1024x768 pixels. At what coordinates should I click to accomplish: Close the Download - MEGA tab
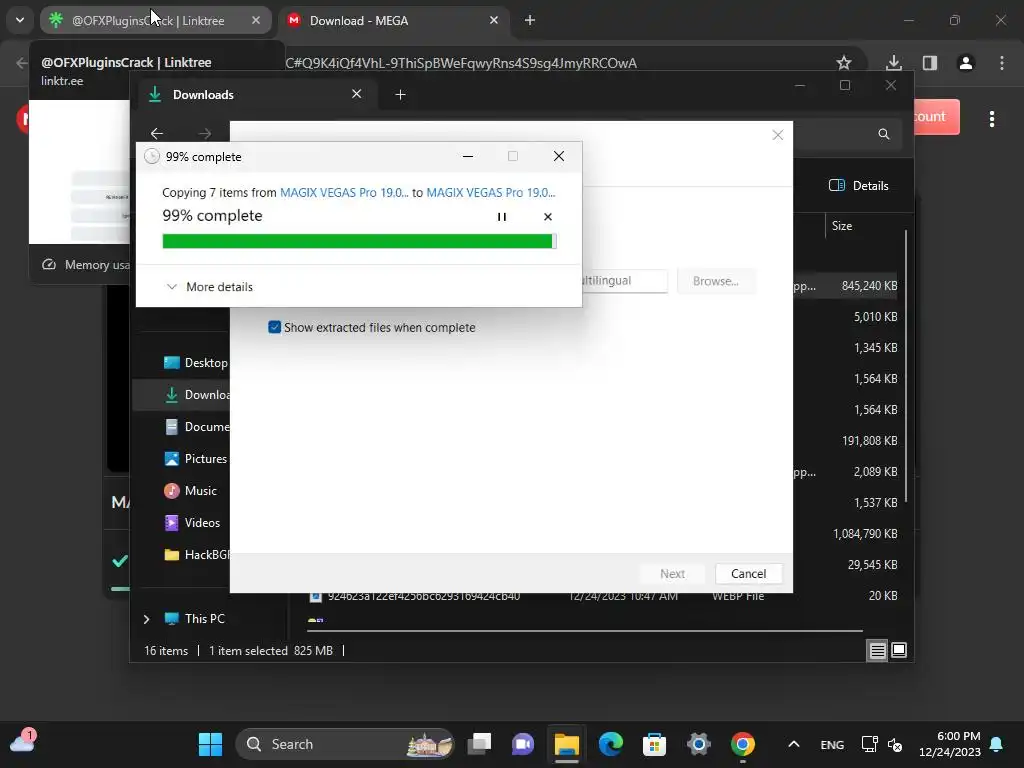tap(494, 20)
